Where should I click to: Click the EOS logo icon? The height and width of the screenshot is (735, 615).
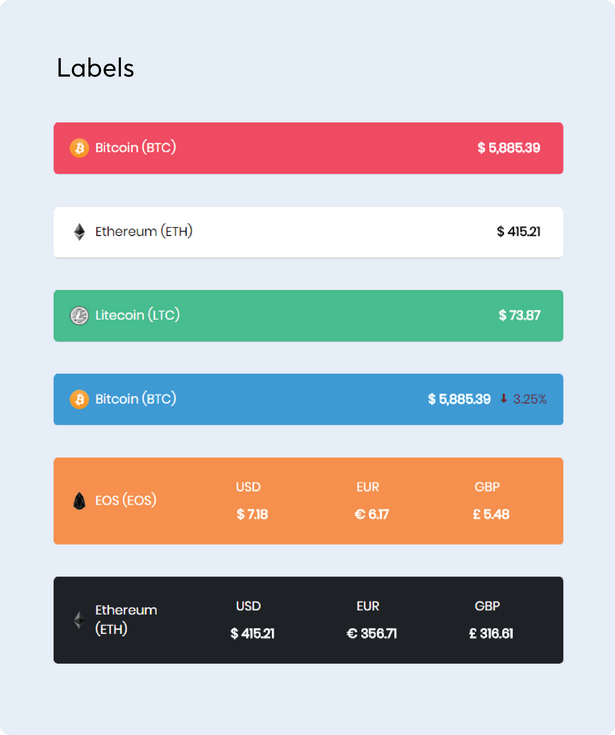(x=80, y=501)
